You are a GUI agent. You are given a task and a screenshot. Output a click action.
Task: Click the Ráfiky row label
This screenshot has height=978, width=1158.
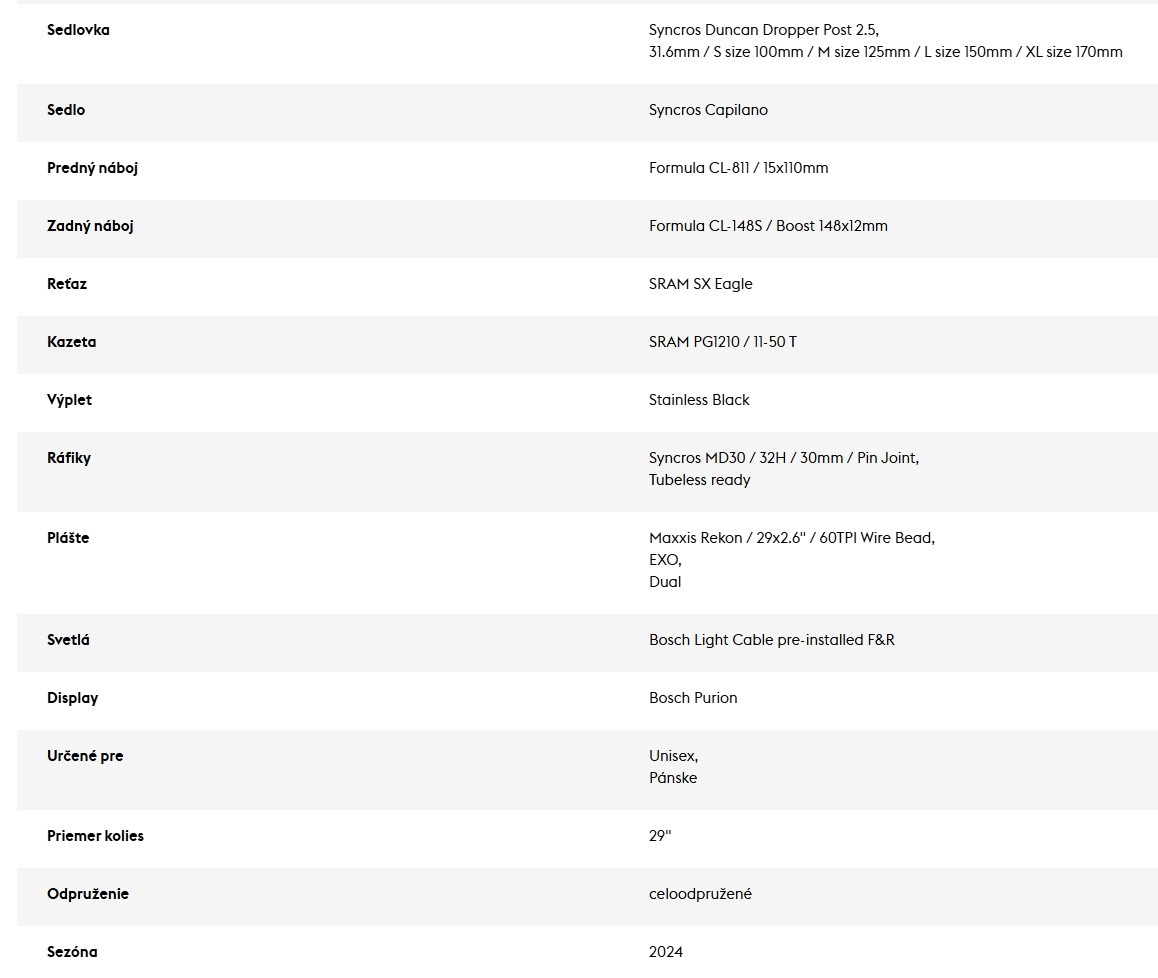point(69,458)
